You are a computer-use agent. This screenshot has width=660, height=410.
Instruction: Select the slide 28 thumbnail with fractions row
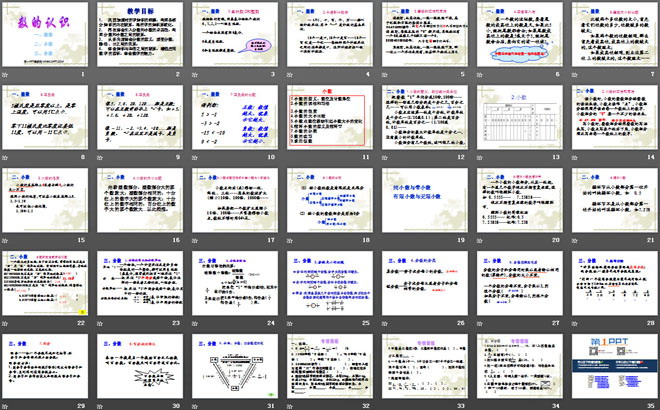(615, 283)
